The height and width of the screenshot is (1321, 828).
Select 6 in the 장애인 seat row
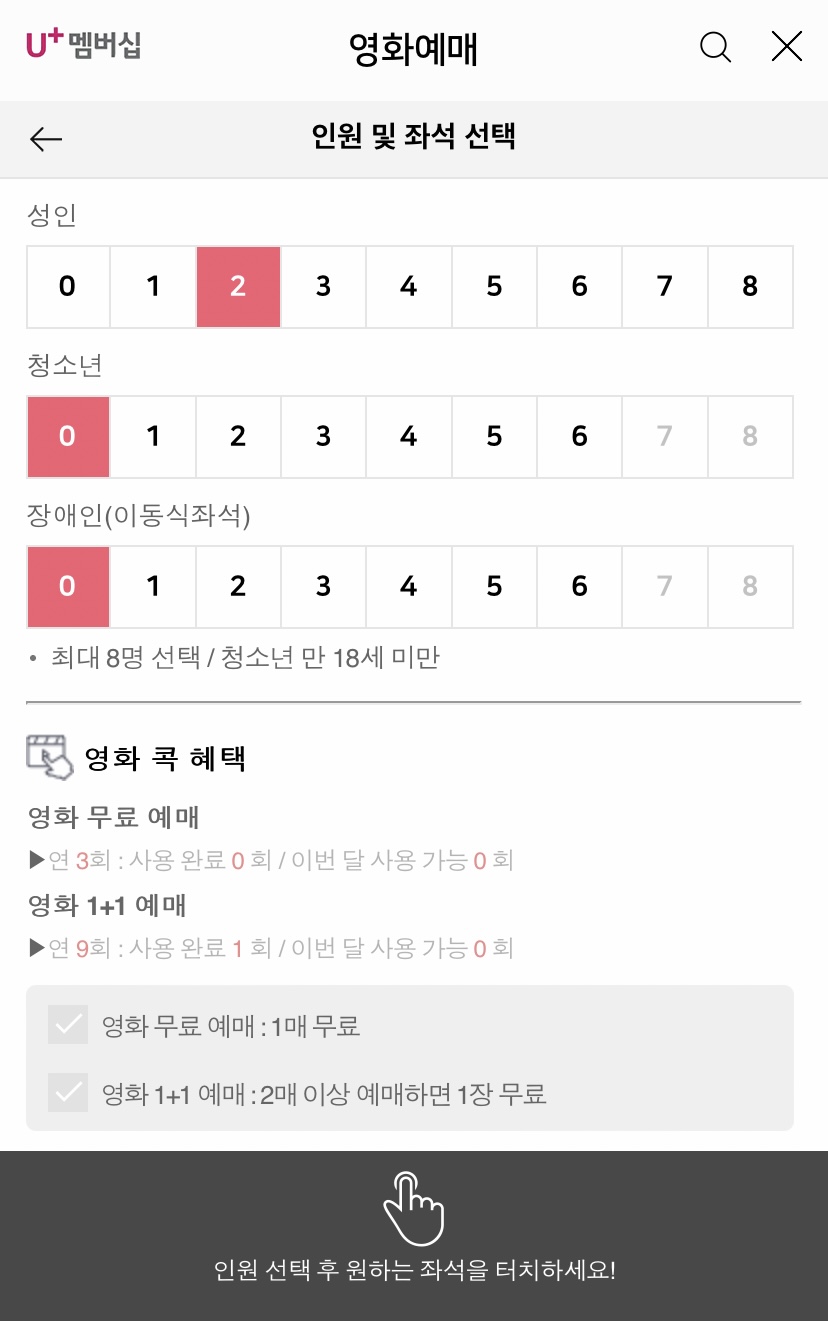(x=578, y=586)
